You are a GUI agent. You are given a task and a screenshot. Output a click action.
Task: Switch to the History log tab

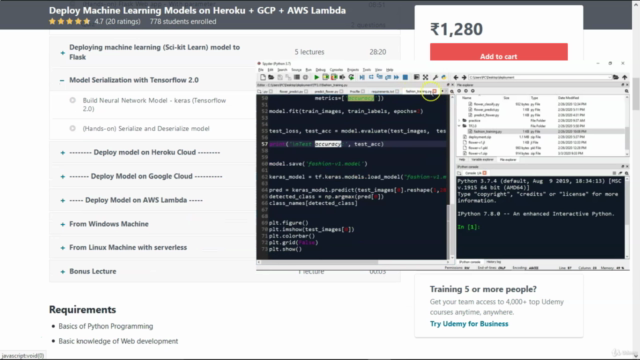pyautogui.click(x=493, y=262)
